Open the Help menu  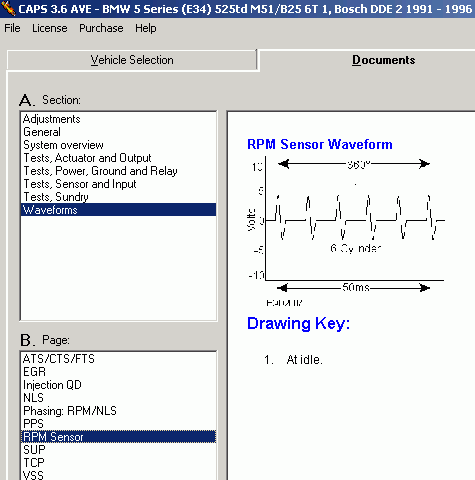click(x=146, y=28)
